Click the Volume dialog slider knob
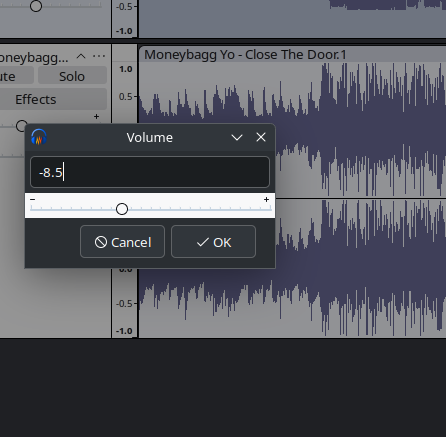Viewport: 446px width, 437px height. click(x=122, y=209)
